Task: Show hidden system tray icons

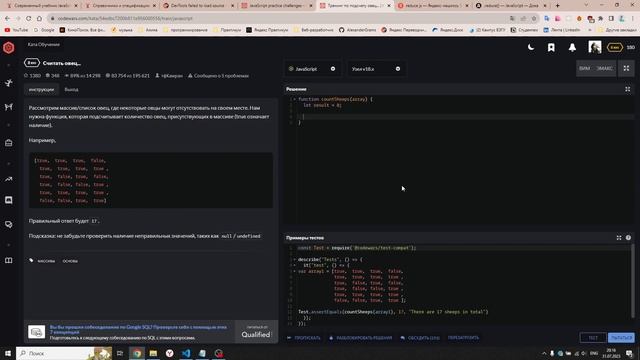Action: 544,353
